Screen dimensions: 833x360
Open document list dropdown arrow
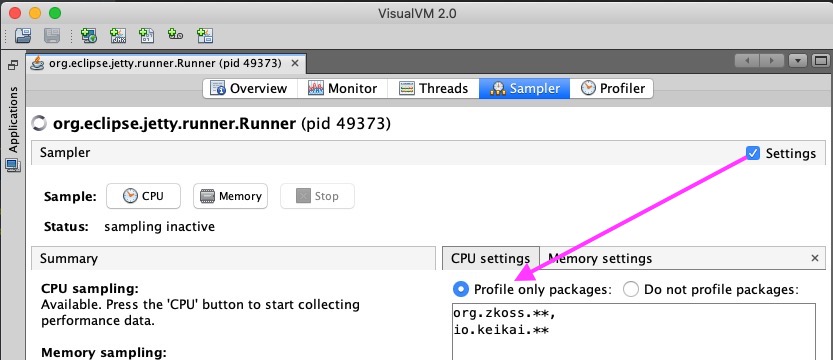pyautogui.click(x=798, y=61)
